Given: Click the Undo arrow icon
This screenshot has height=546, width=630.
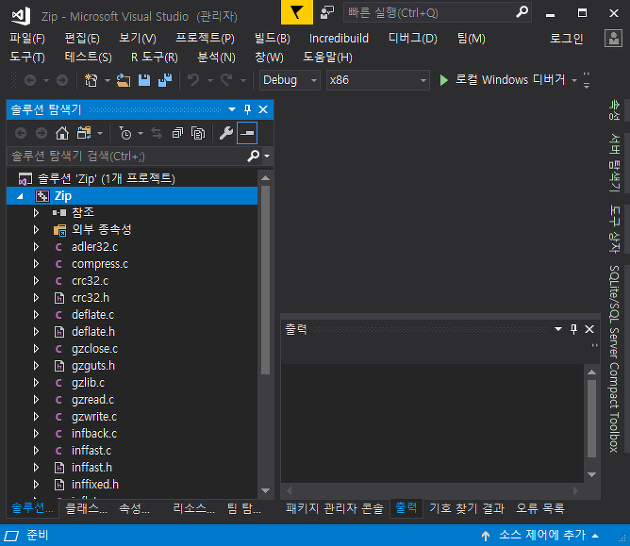Looking at the screenshot, I should click(193, 80).
